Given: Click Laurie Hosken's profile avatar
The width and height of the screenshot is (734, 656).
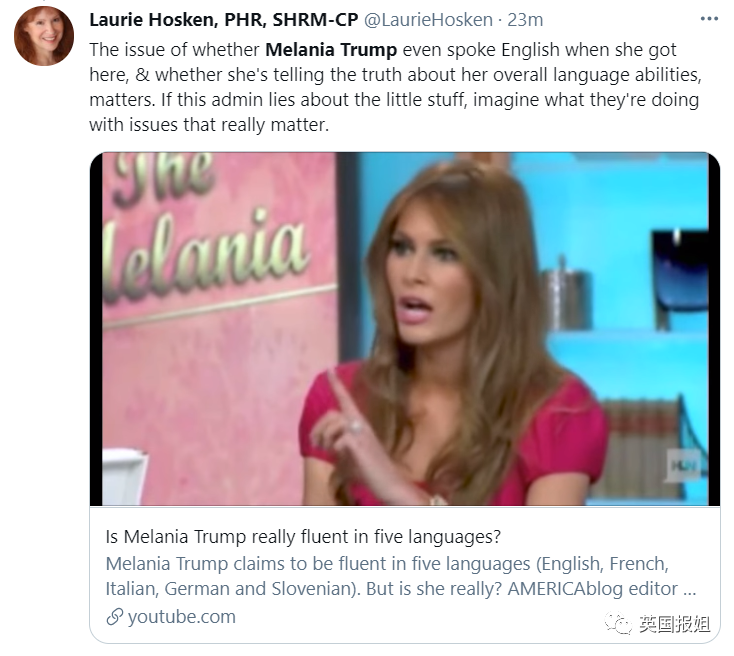Looking at the screenshot, I should tap(44, 36).
